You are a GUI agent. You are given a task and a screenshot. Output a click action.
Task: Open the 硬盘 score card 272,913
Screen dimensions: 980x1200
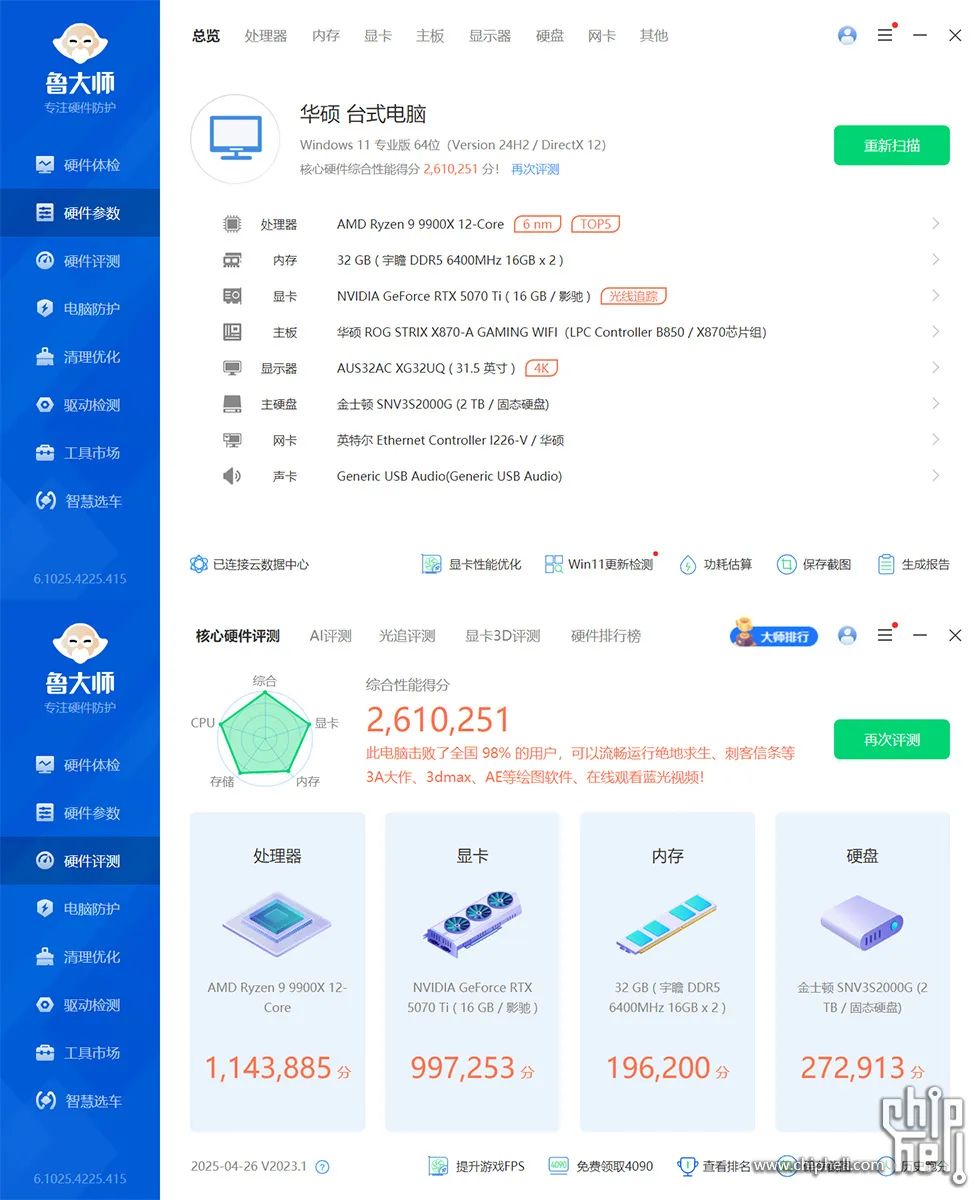(x=862, y=971)
